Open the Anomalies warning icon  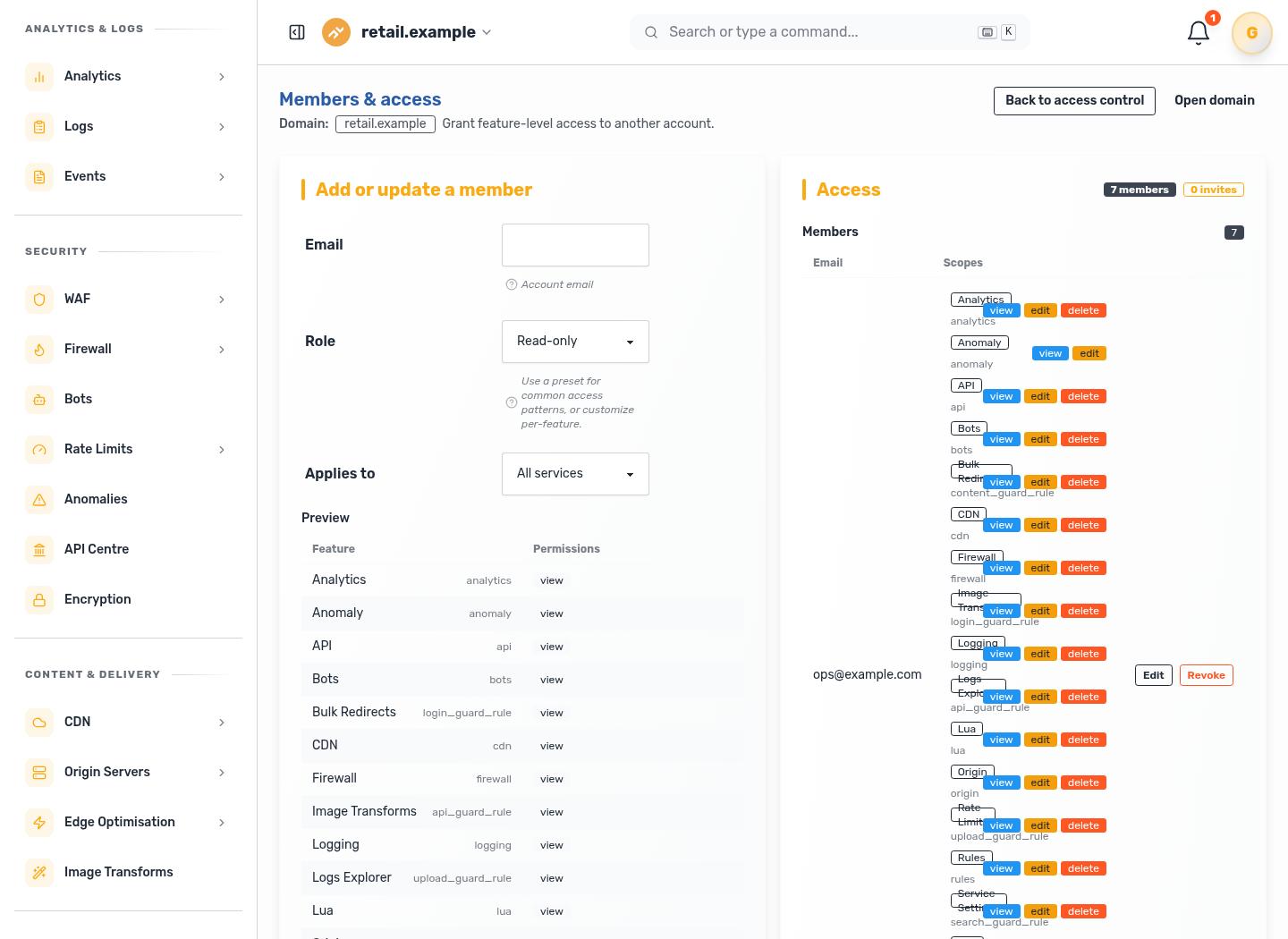pyautogui.click(x=39, y=499)
